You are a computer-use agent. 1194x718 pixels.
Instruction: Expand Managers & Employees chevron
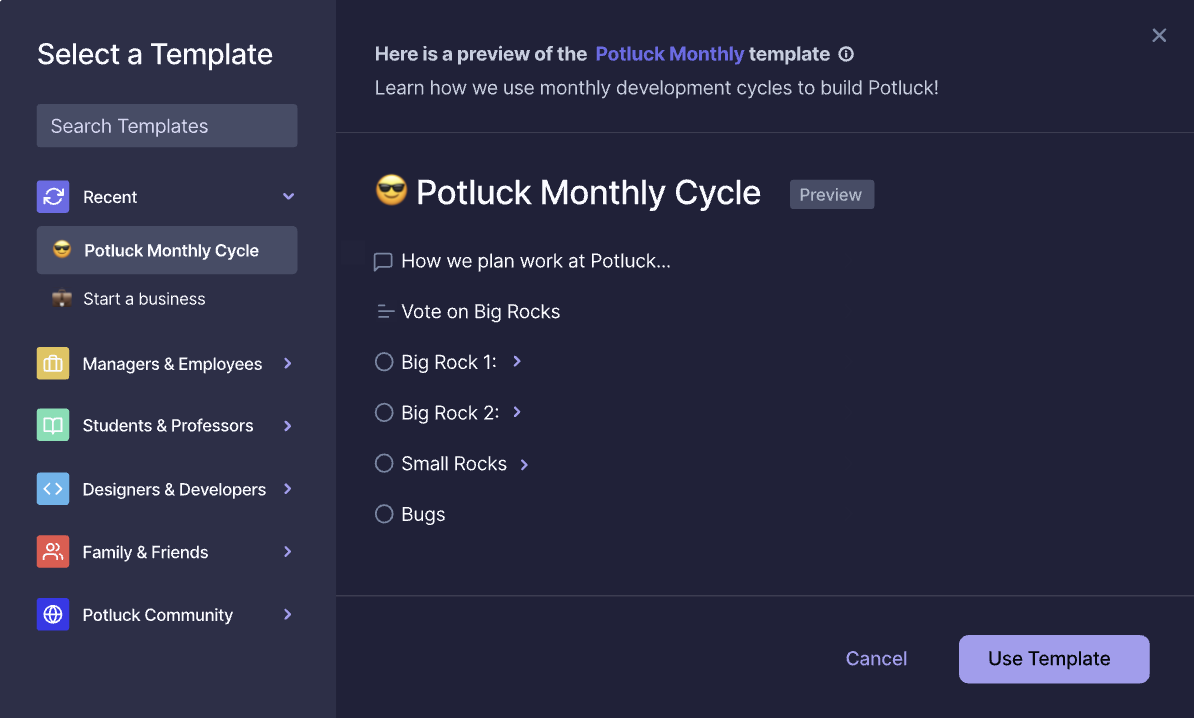click(x=288, y=363)
